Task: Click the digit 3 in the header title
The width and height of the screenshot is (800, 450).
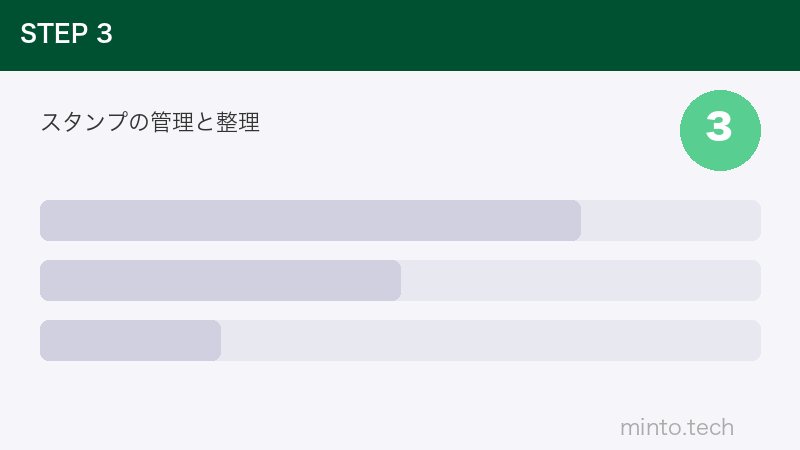Action: pos(105,34)
